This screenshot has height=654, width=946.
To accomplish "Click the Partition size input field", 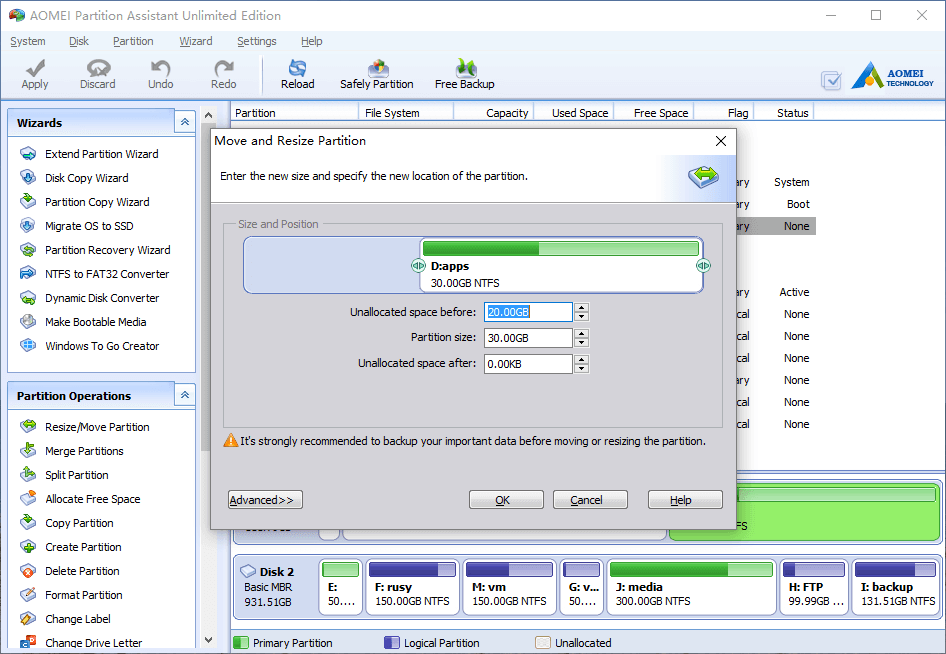I will coord(528,338).
